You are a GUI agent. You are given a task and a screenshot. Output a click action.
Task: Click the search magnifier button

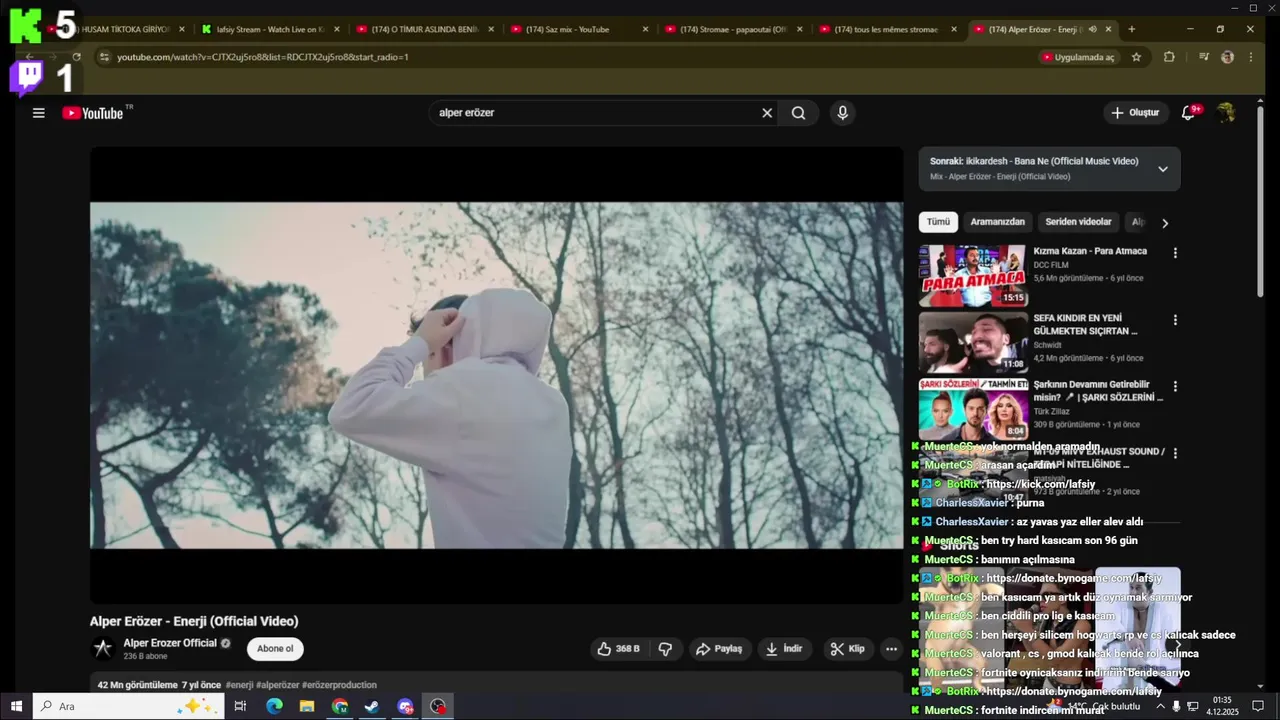(798, 113)
